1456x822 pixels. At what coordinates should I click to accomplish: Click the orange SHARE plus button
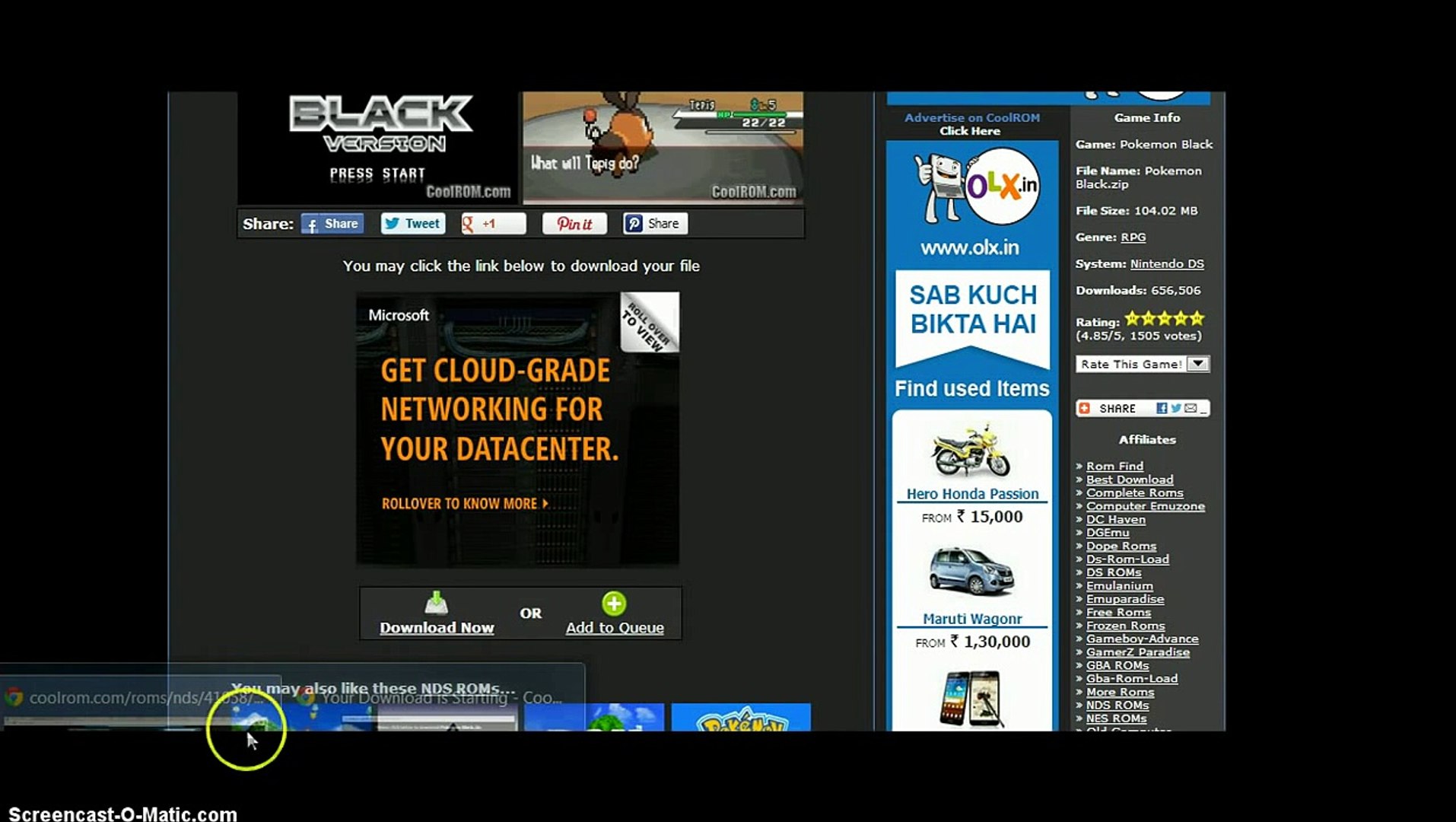(1085, 409)
